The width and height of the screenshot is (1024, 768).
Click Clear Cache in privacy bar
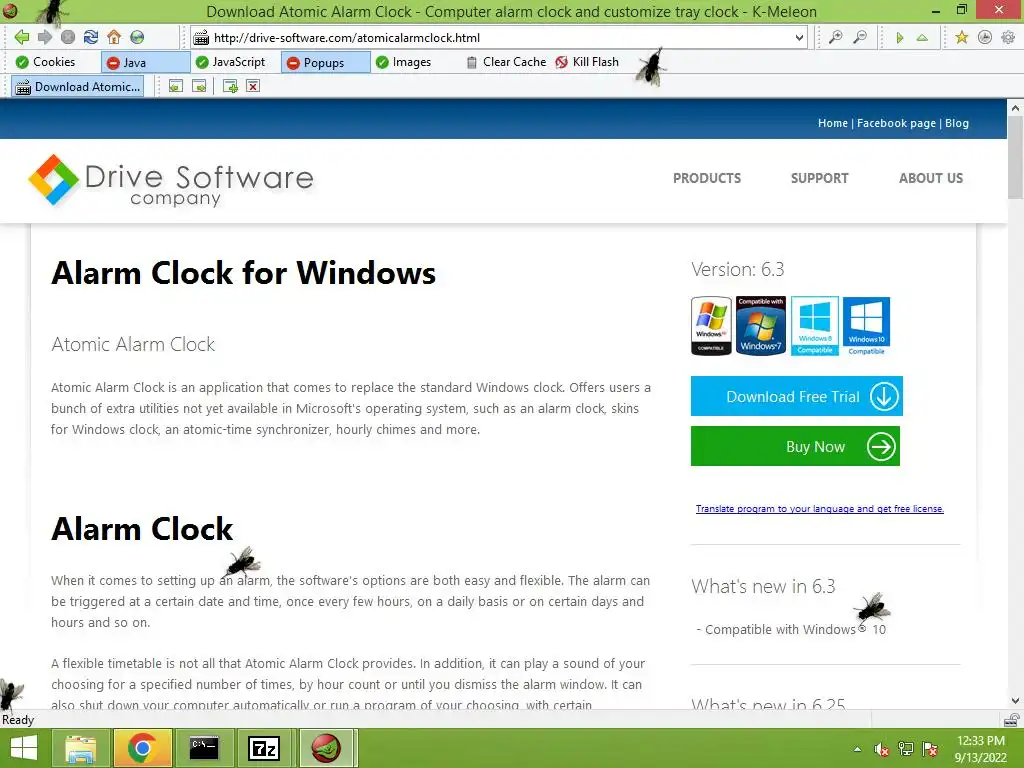tap(506, 62)
